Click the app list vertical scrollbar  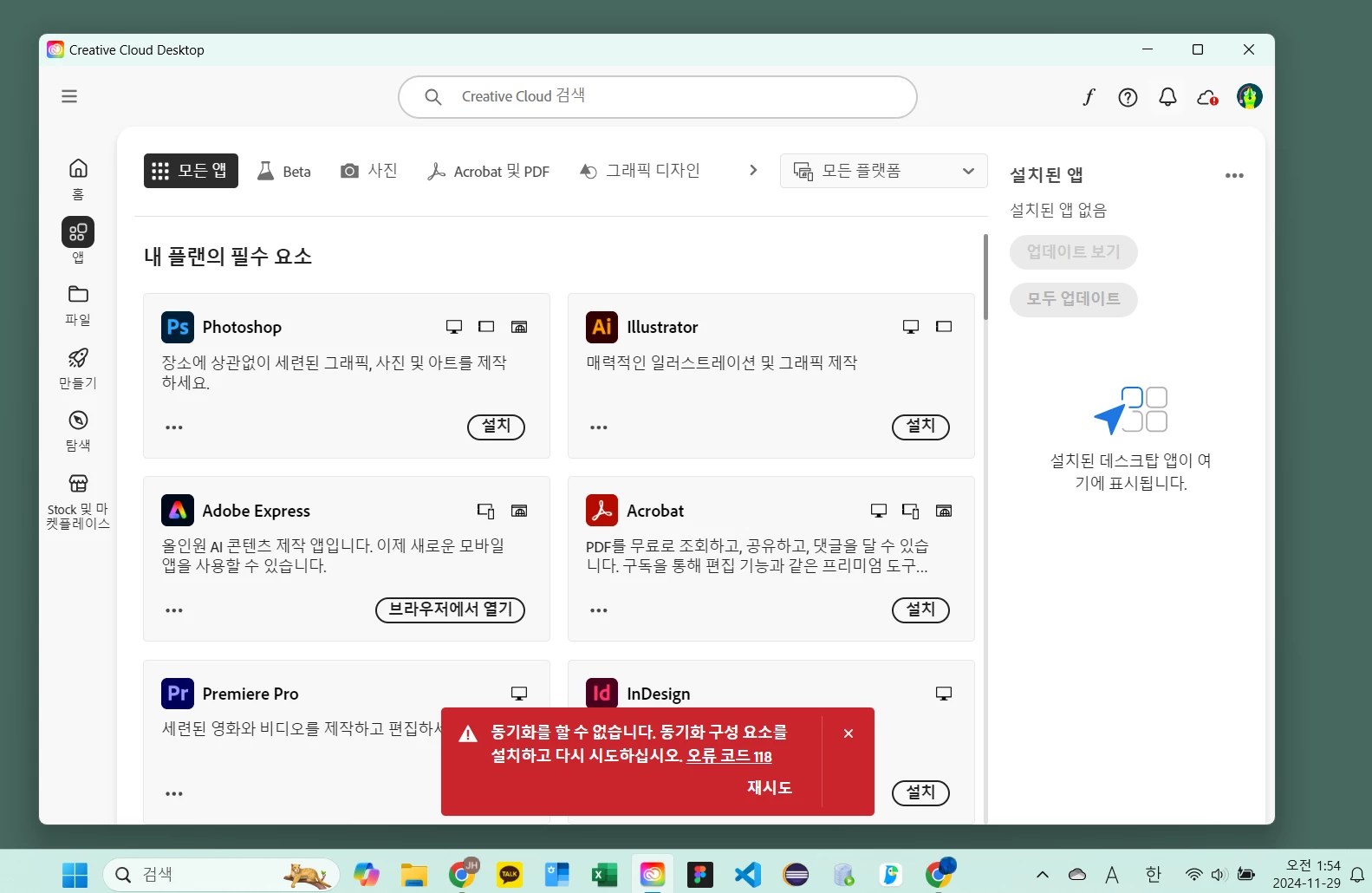point(985,277)
